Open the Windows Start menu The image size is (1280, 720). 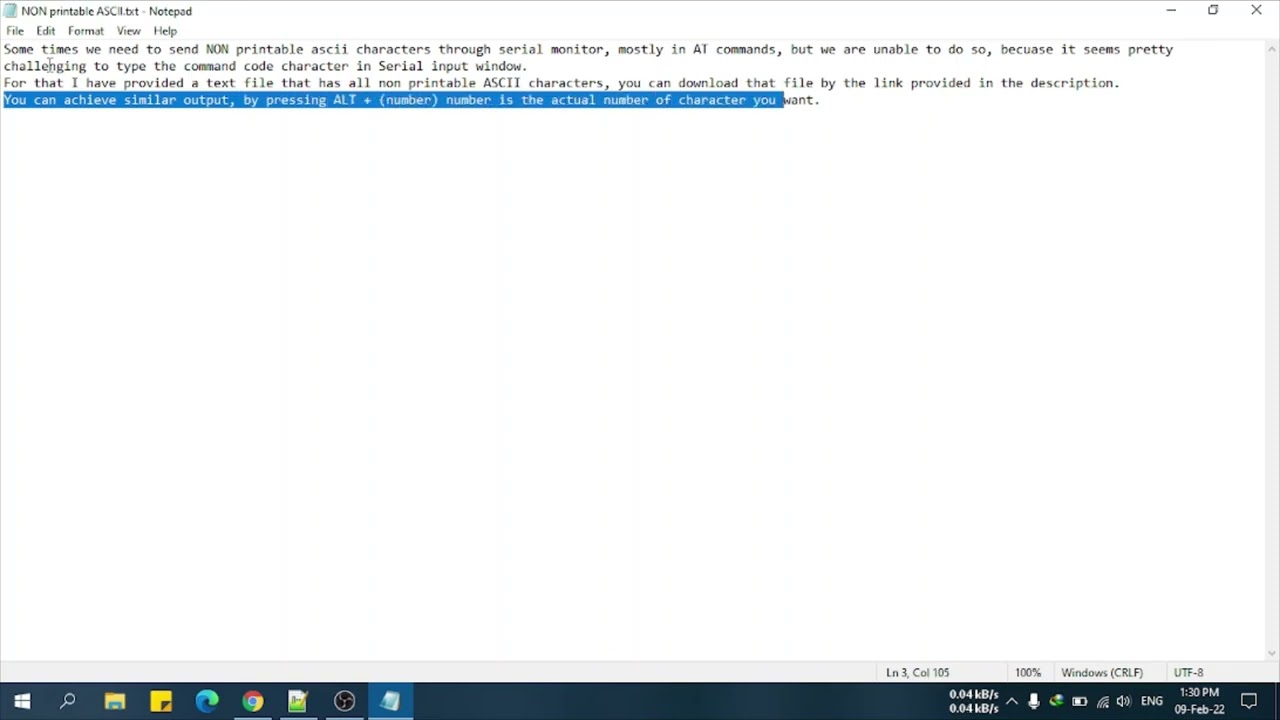click(22, 701)
